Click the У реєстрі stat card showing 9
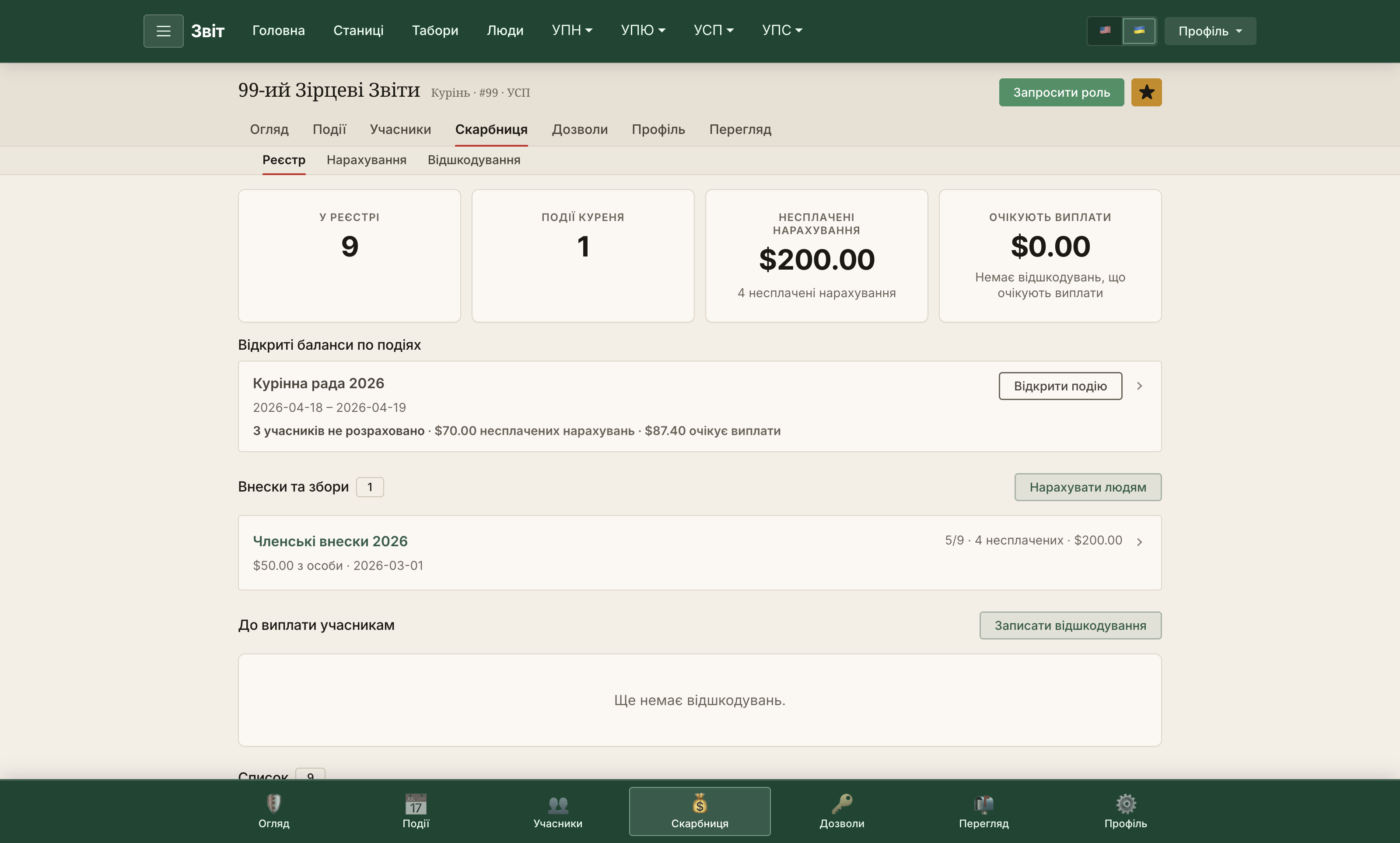 (x=349, y=256)
